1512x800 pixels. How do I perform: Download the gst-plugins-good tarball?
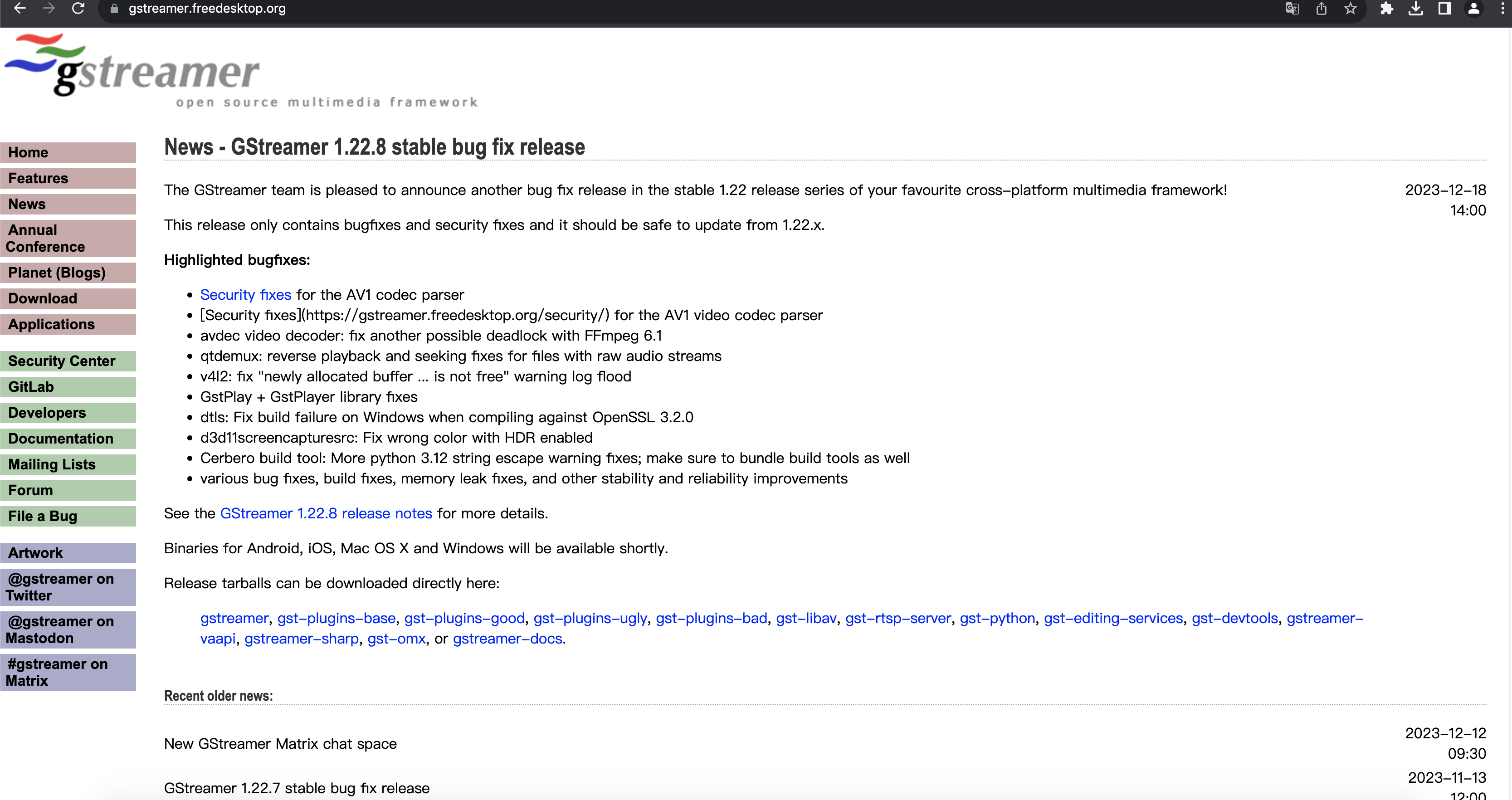(x=464, y=619)
